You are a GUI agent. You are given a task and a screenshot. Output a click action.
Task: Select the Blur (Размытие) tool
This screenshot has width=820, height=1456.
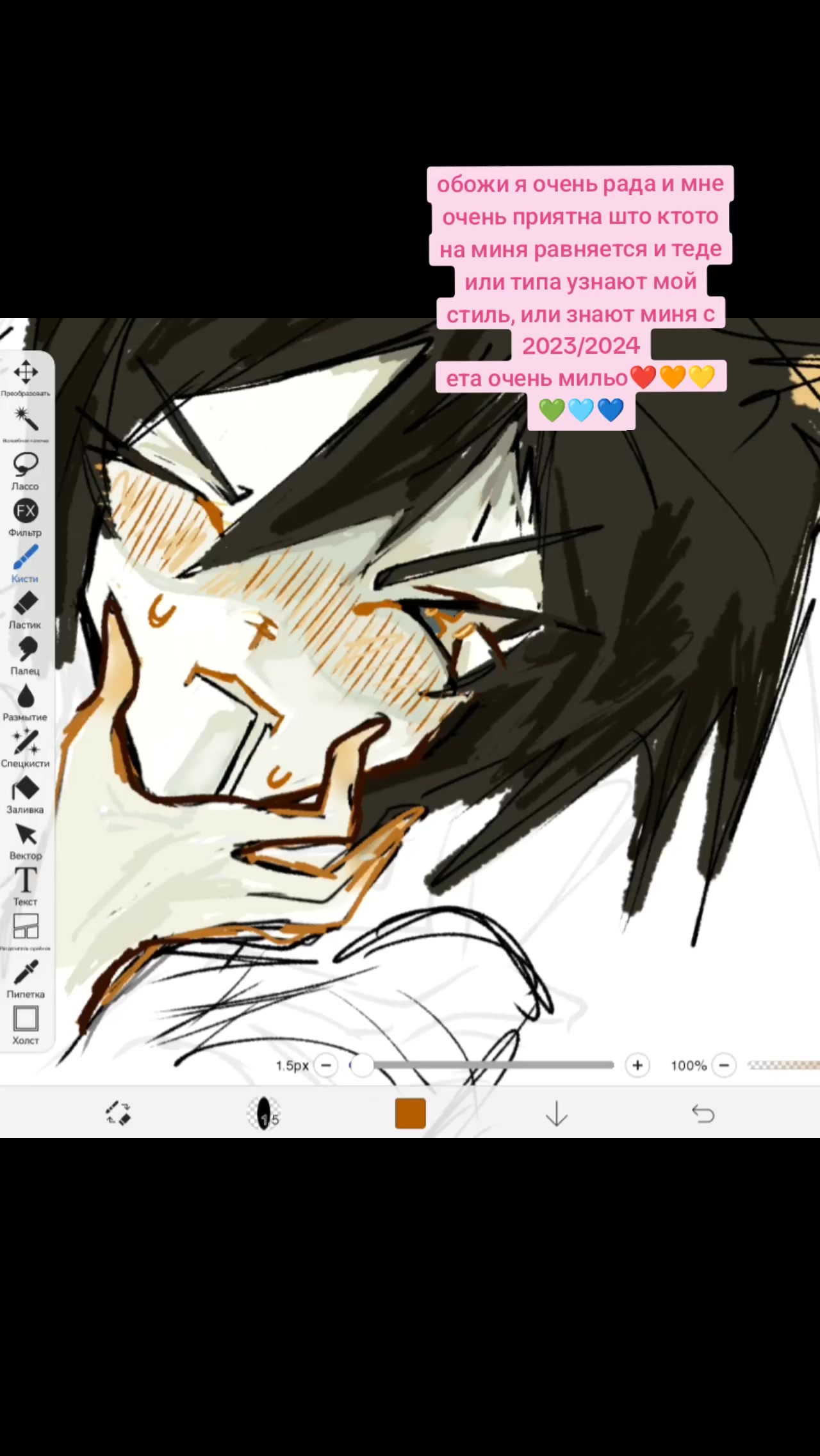[x=26, y=702]
